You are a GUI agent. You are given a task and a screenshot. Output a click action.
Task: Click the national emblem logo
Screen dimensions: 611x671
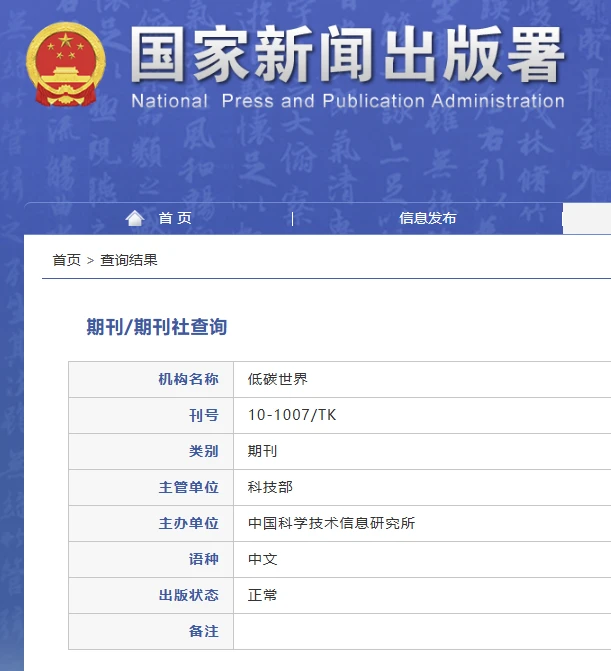65,64
